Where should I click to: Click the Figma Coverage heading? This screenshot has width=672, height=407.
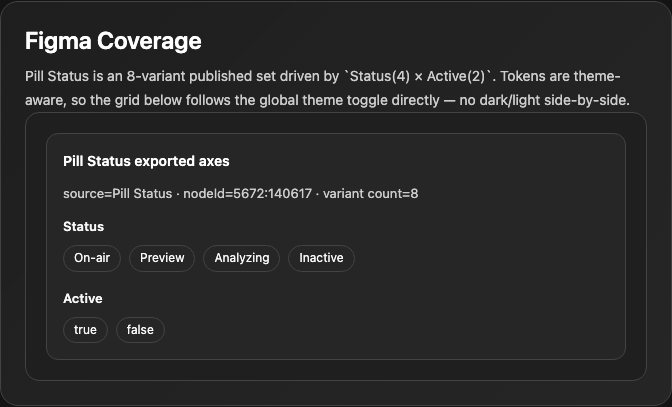(x=113, y=41)
